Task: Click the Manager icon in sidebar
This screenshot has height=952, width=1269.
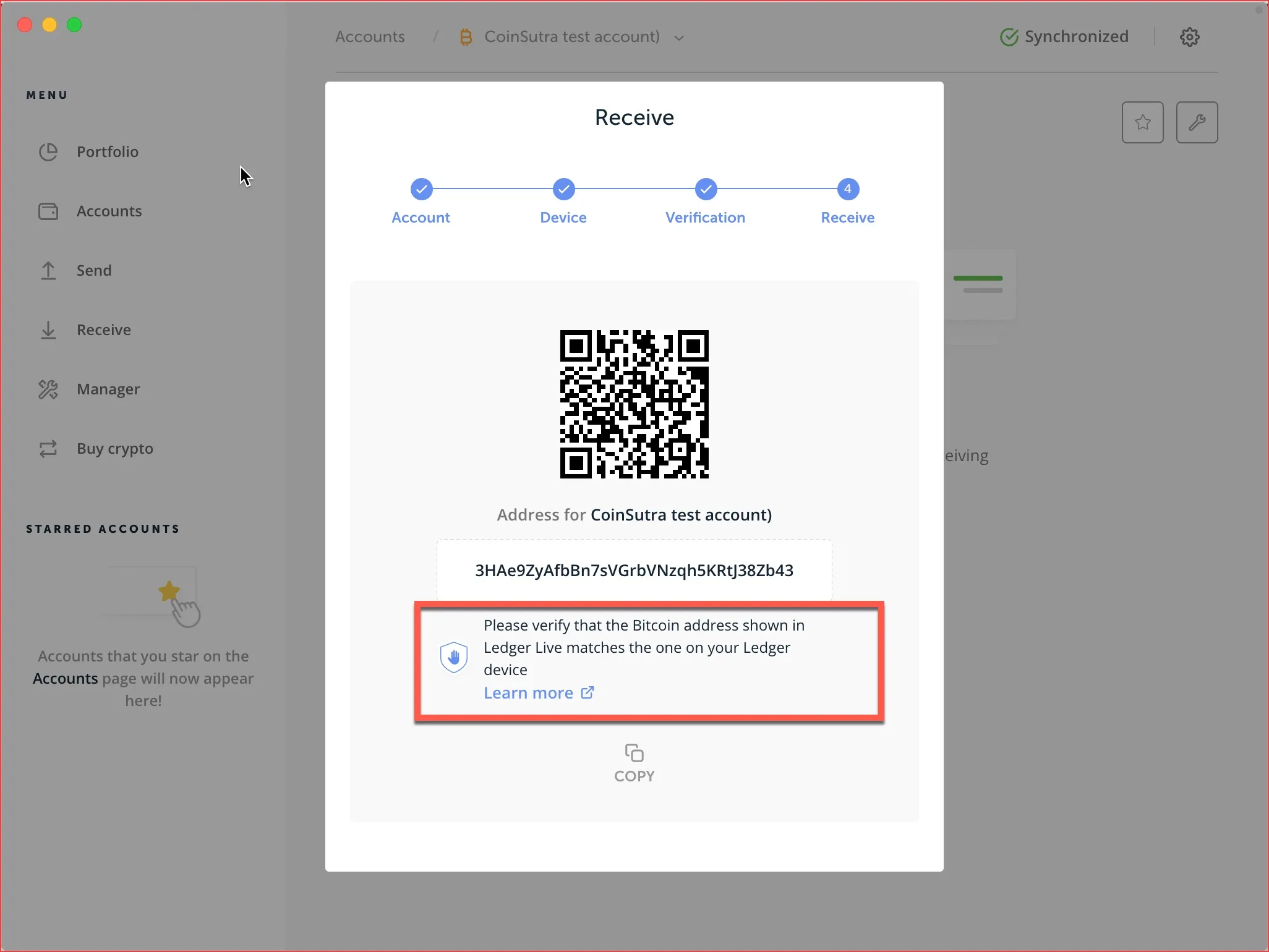Action: (48, 388)
